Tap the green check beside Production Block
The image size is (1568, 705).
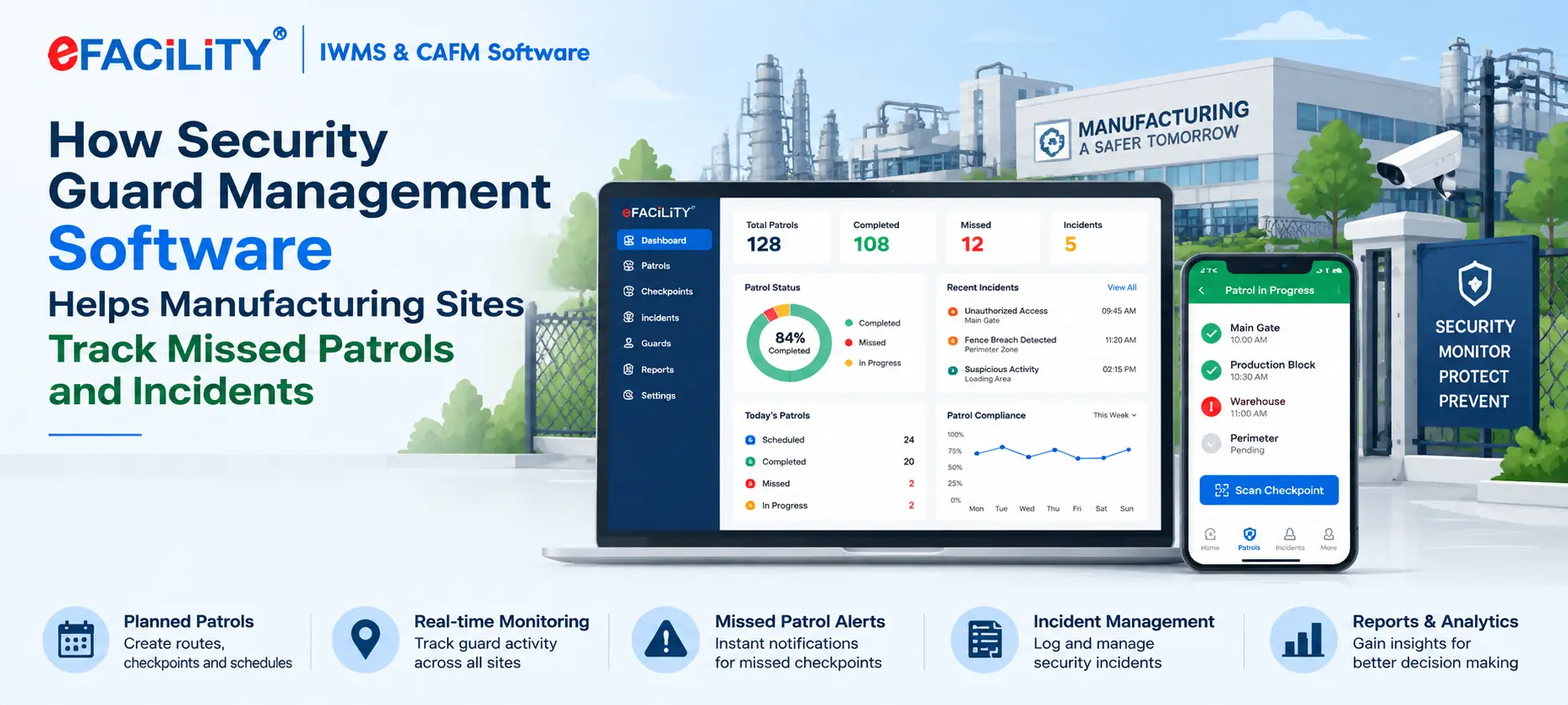[1211, 370]
